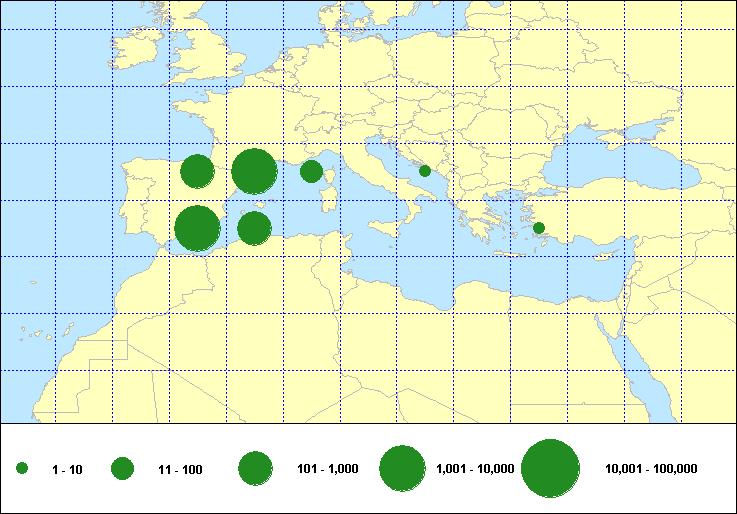Click the small dot in the Aegean Sea
The height and width of the screenshot is (514, 737).
(539, 228)
